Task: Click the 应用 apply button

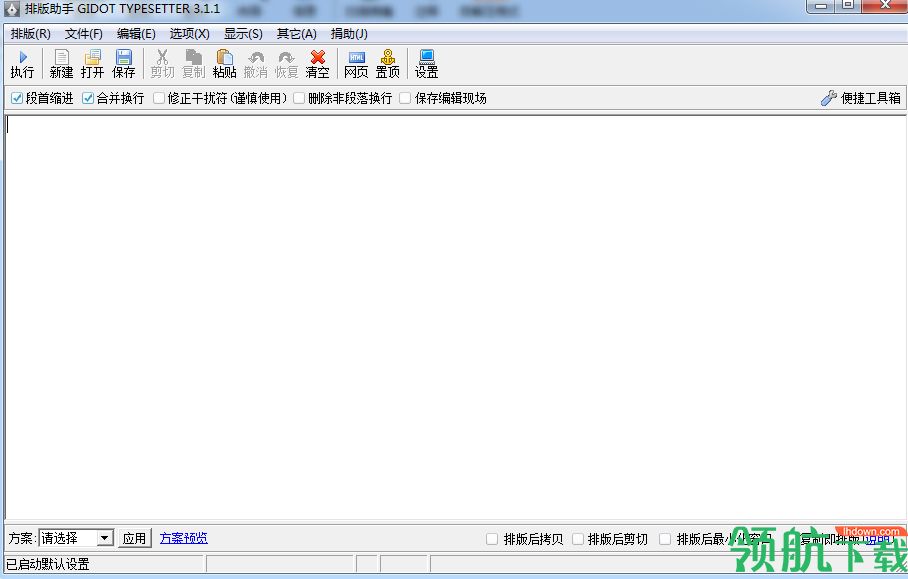Action: [x=134, y=538]
